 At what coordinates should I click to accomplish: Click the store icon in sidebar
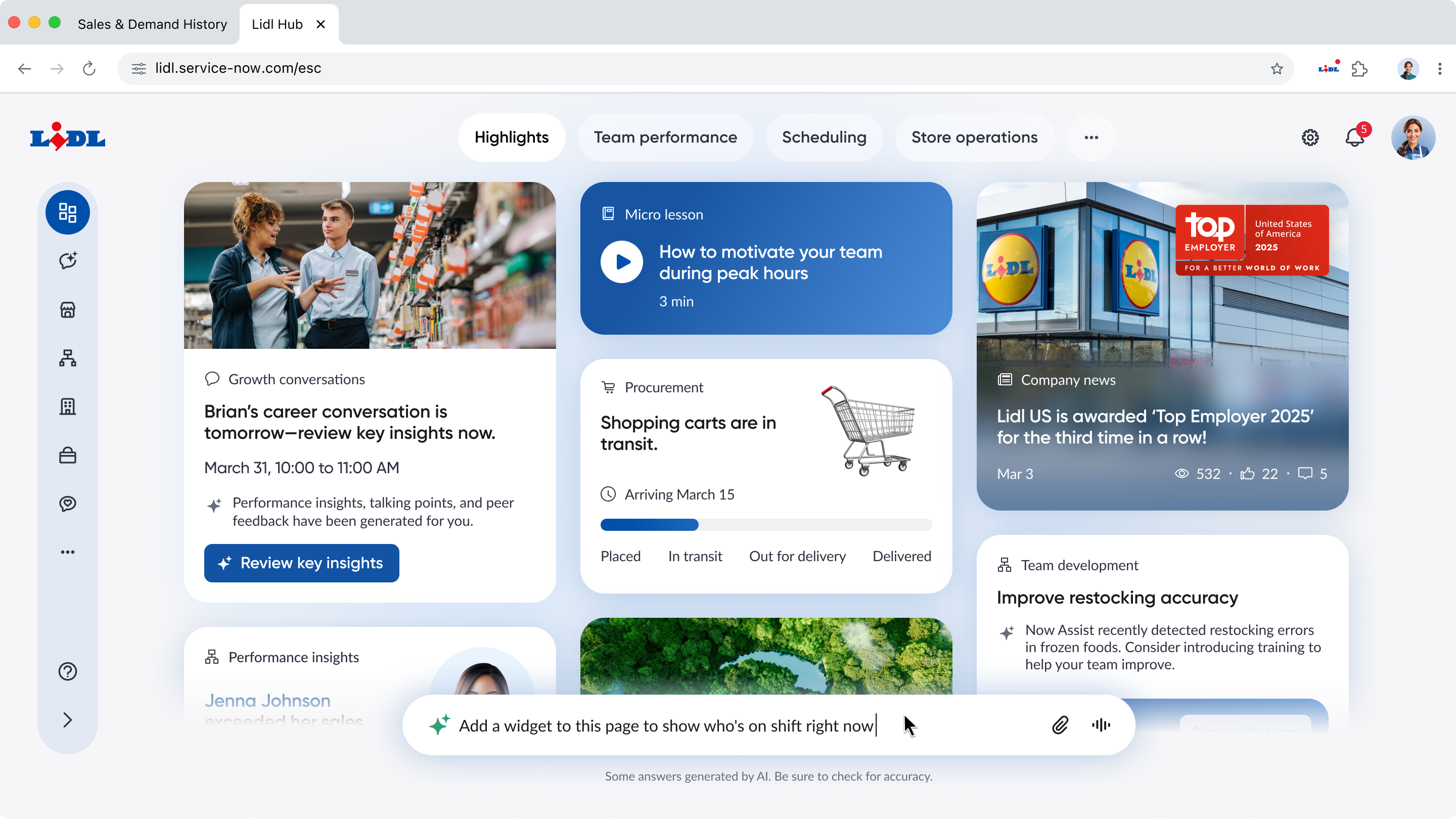point(67,310)
